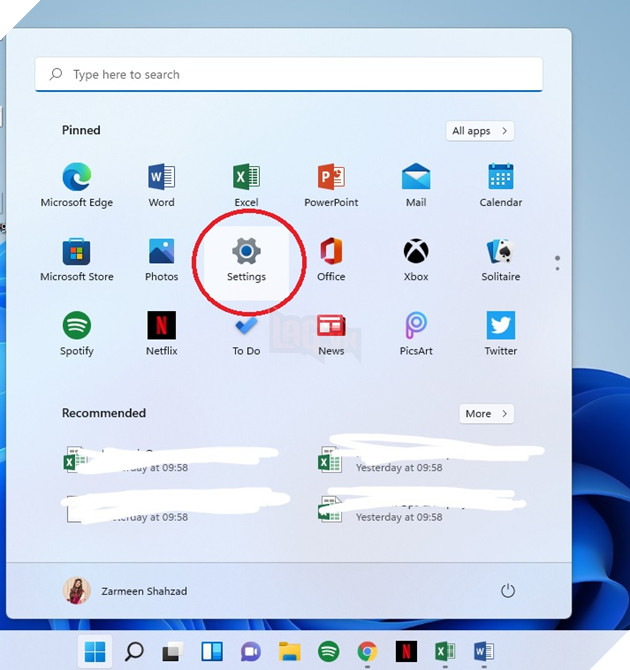Open Chat (Teams) in taskbar
This screenshot has width=630, height=670.
tap(250, 652)
